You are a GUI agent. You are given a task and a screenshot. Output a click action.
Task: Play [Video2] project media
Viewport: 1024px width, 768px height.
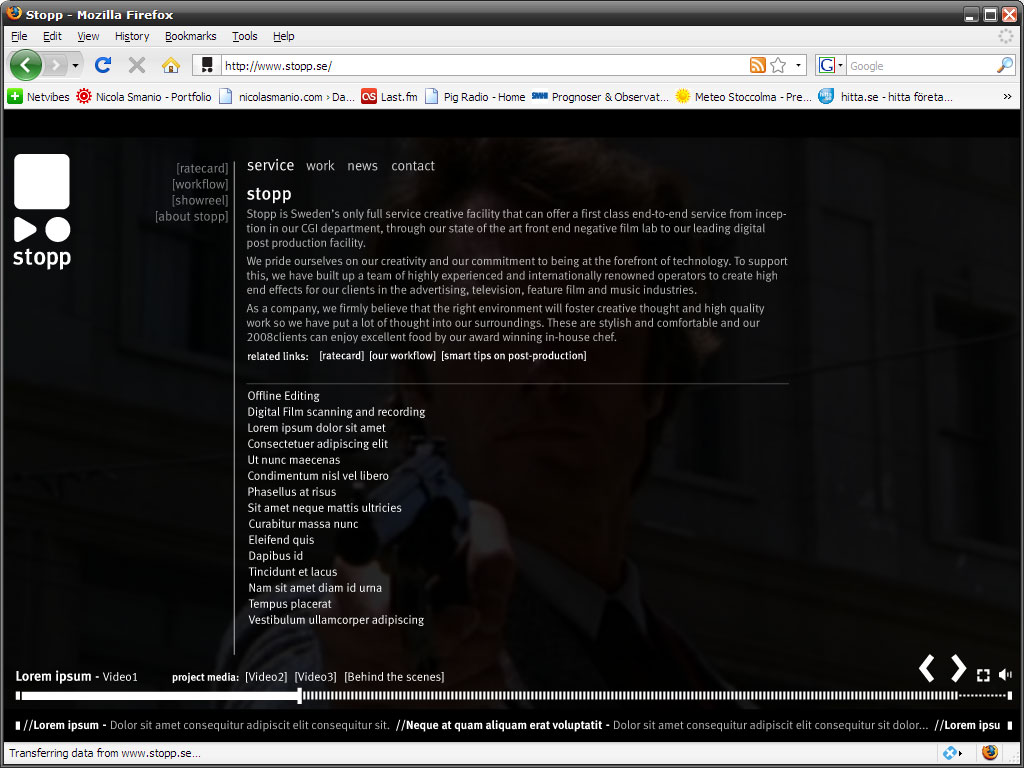click(x=266, y=677)
